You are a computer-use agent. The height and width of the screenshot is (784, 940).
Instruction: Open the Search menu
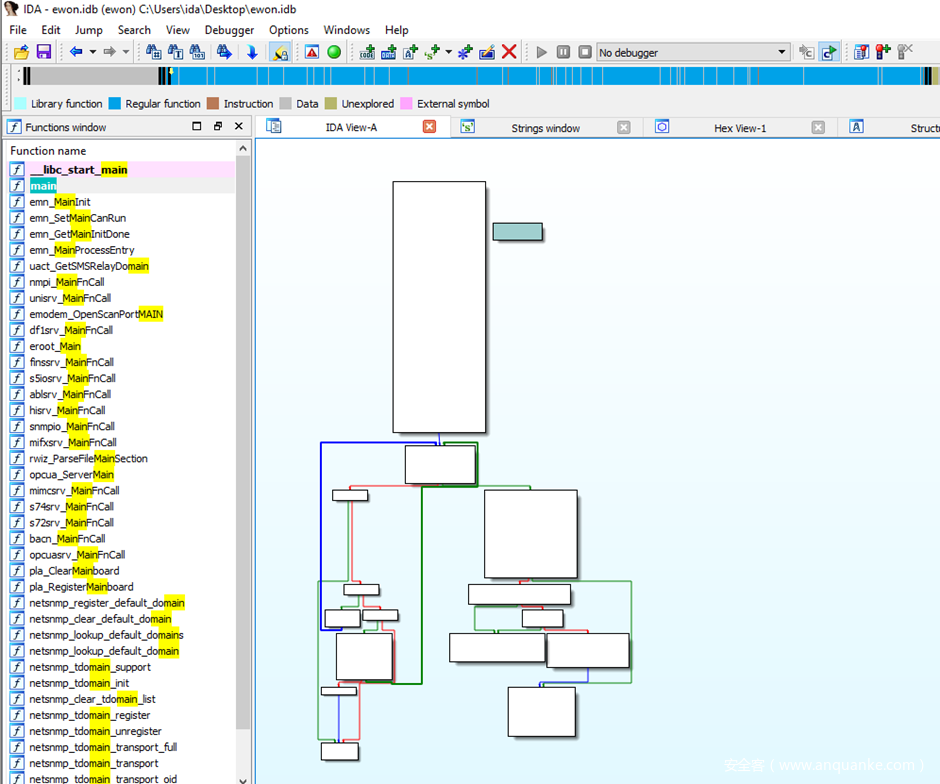coord(134,30)
